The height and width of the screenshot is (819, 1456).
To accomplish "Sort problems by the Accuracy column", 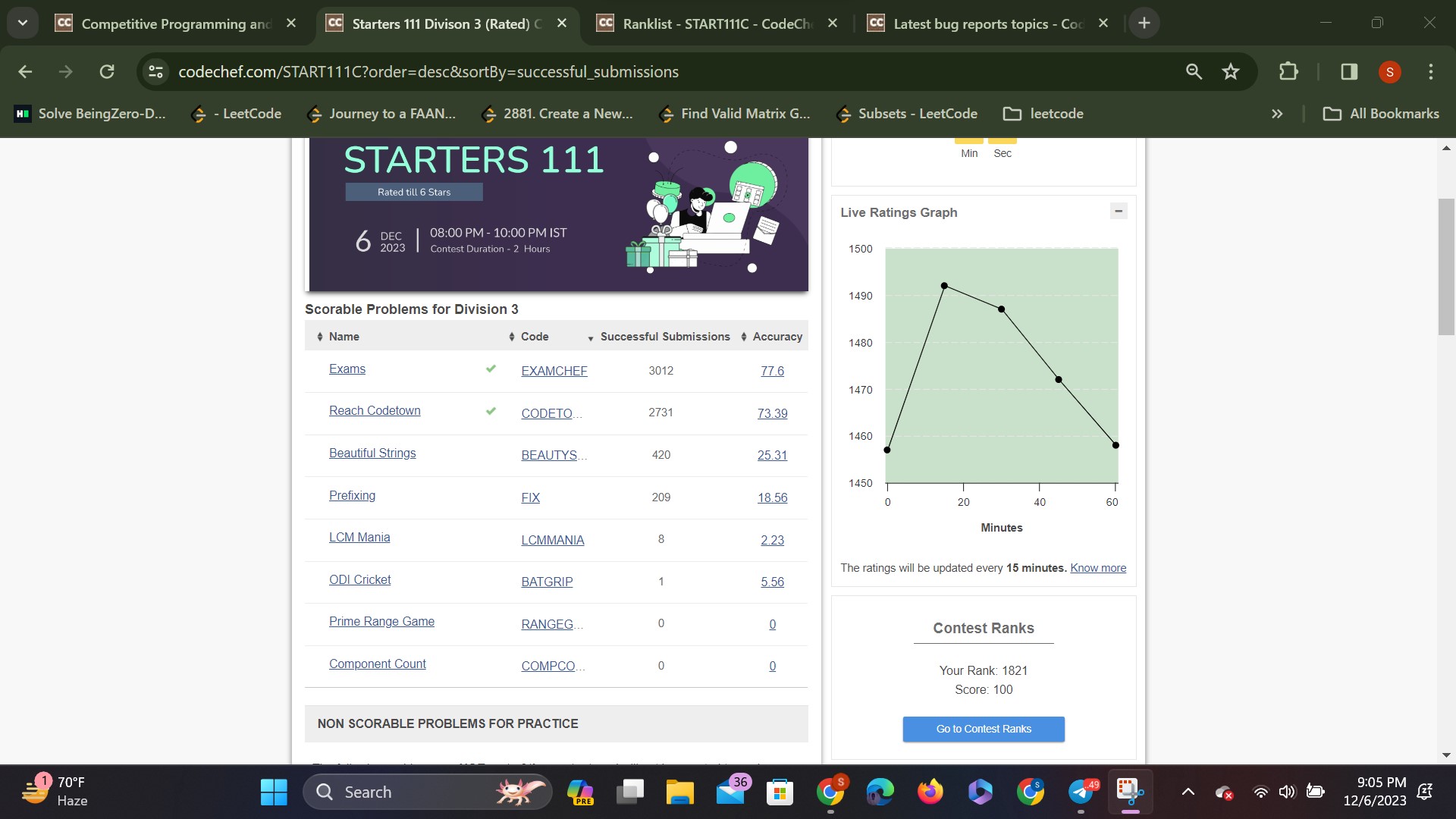I will (777, 337).
